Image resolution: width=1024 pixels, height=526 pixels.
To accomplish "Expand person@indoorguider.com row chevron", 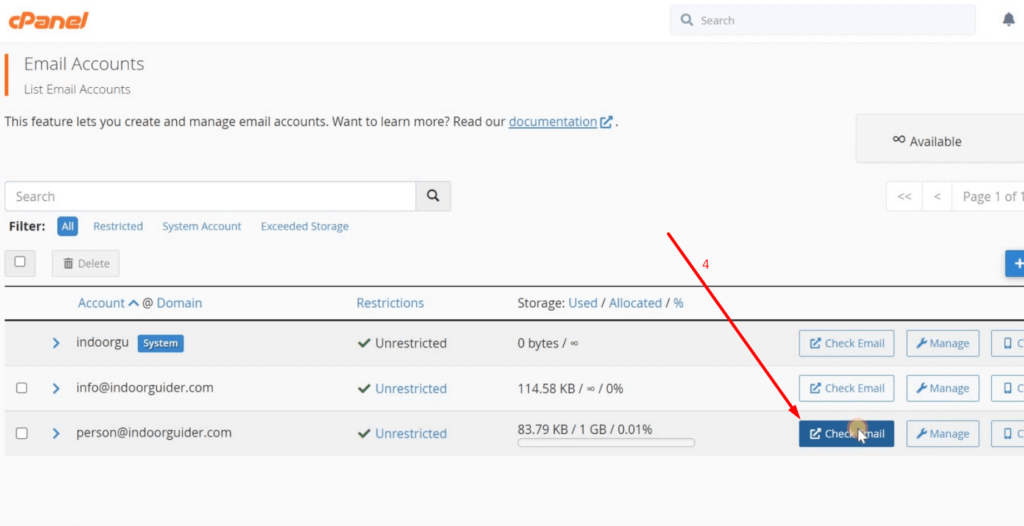I will coord(56,433).
